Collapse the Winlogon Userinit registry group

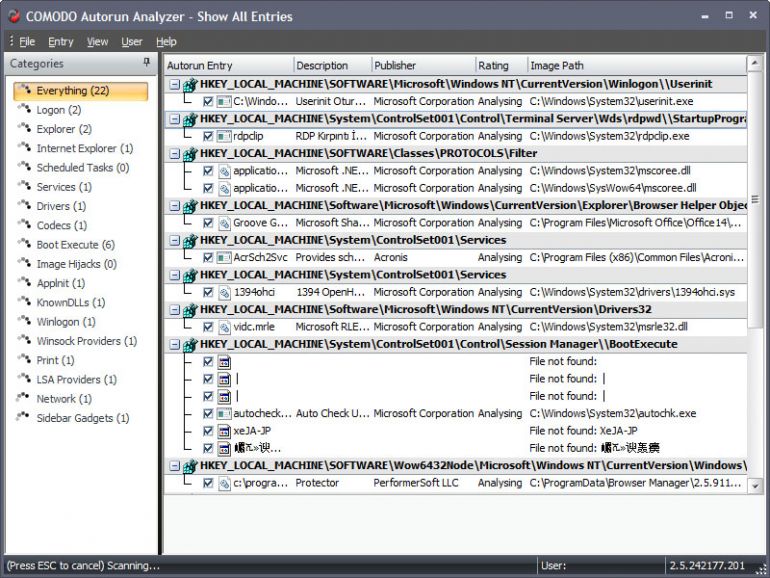(x=174, y=84)
